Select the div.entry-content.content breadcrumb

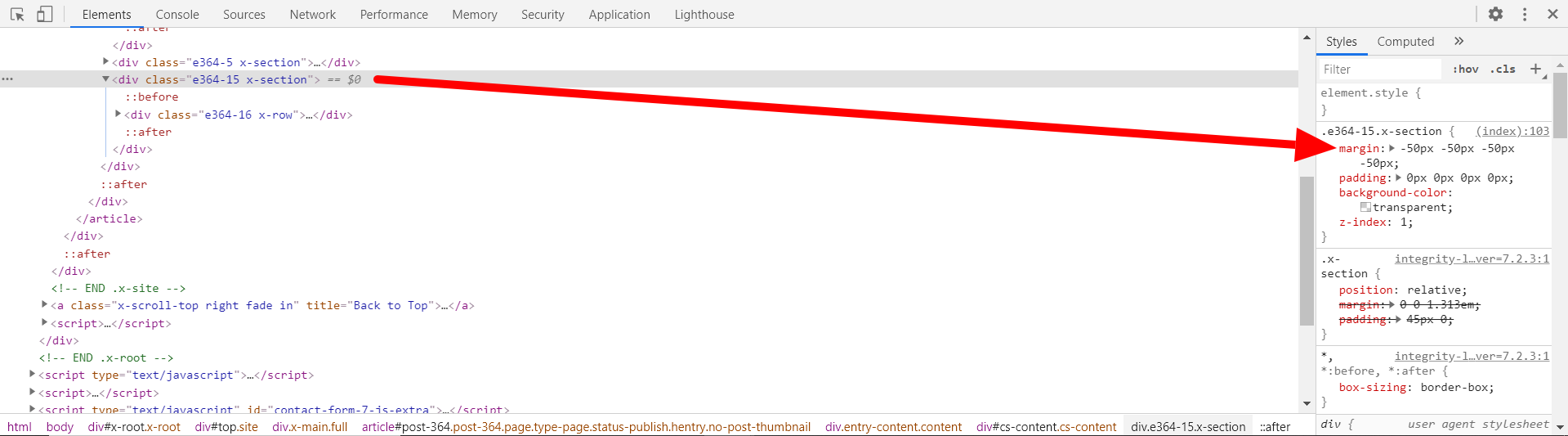[893, 426]
